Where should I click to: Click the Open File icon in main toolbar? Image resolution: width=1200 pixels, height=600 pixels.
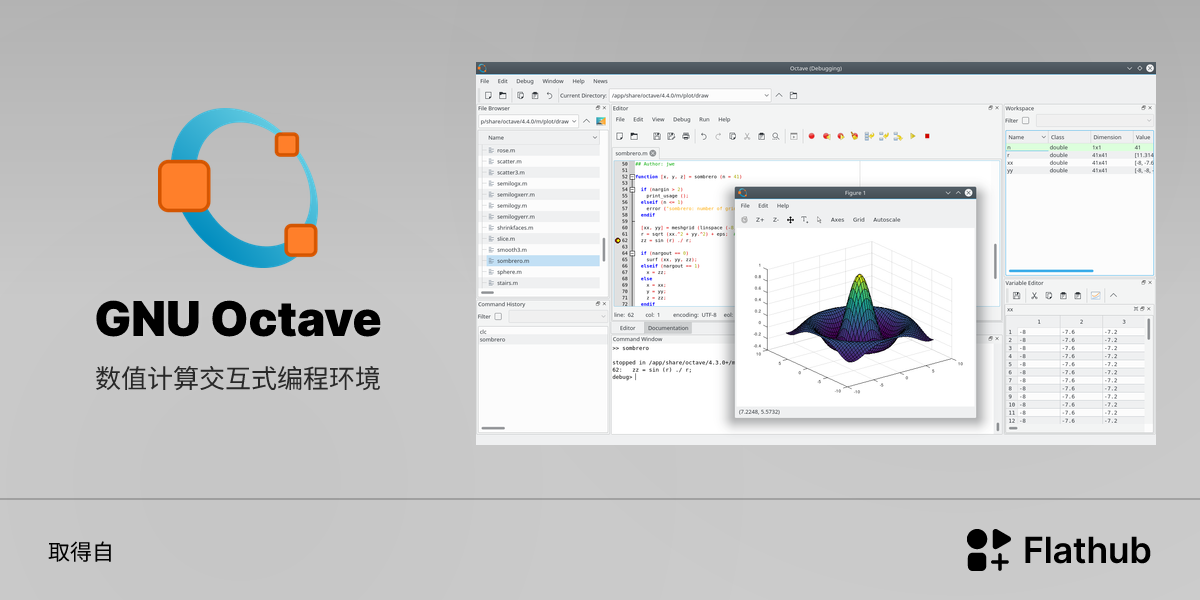pos(502,96)
